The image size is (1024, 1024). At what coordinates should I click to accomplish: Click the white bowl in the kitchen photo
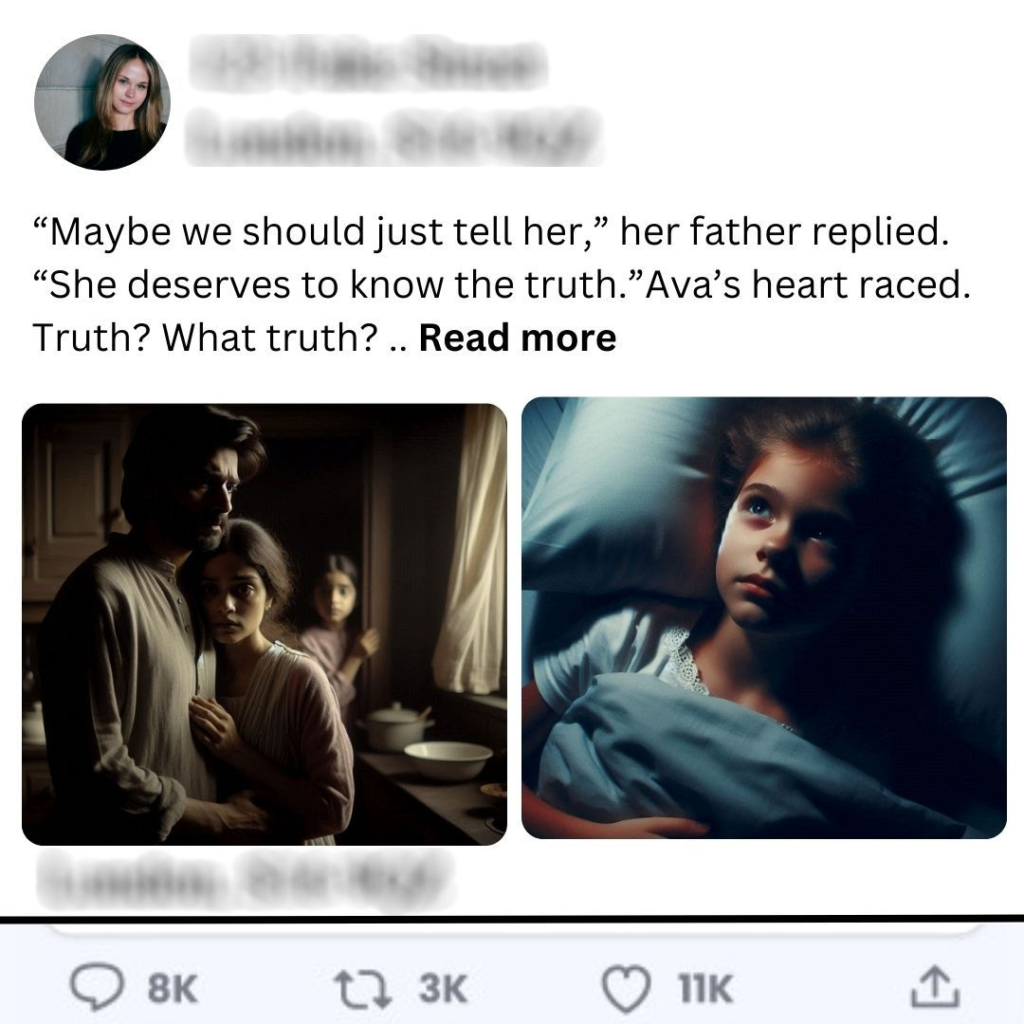(448, 760)
